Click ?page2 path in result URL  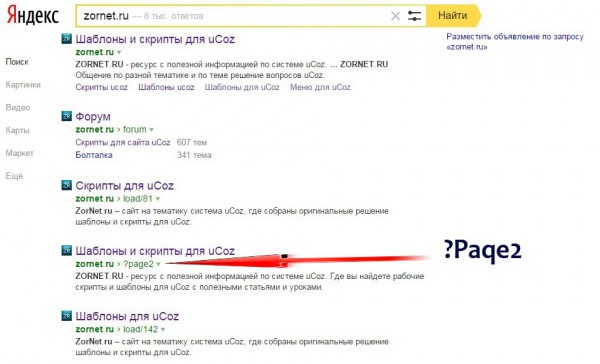tap(138, 264)
